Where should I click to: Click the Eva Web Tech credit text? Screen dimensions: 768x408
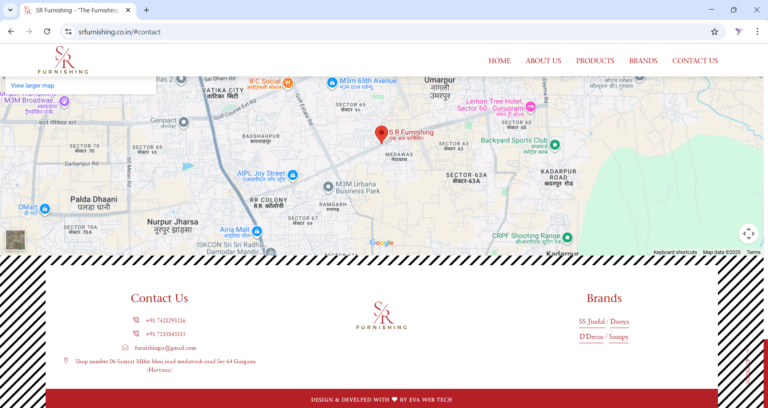(x=381, y=400)
